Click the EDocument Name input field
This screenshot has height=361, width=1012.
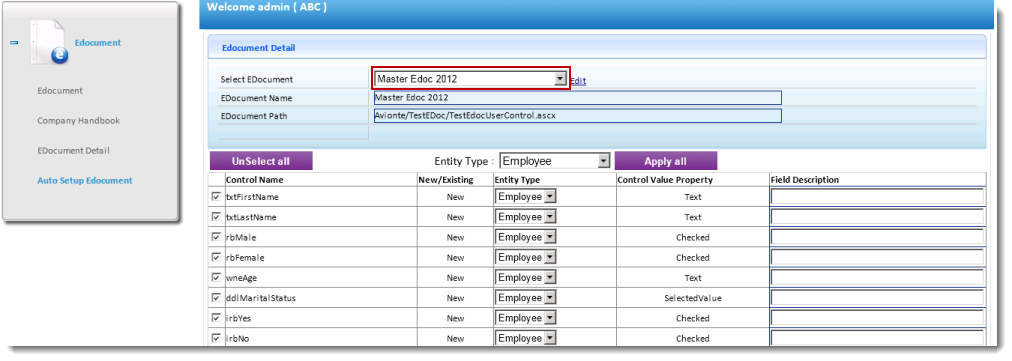click(x=578, y=98)
